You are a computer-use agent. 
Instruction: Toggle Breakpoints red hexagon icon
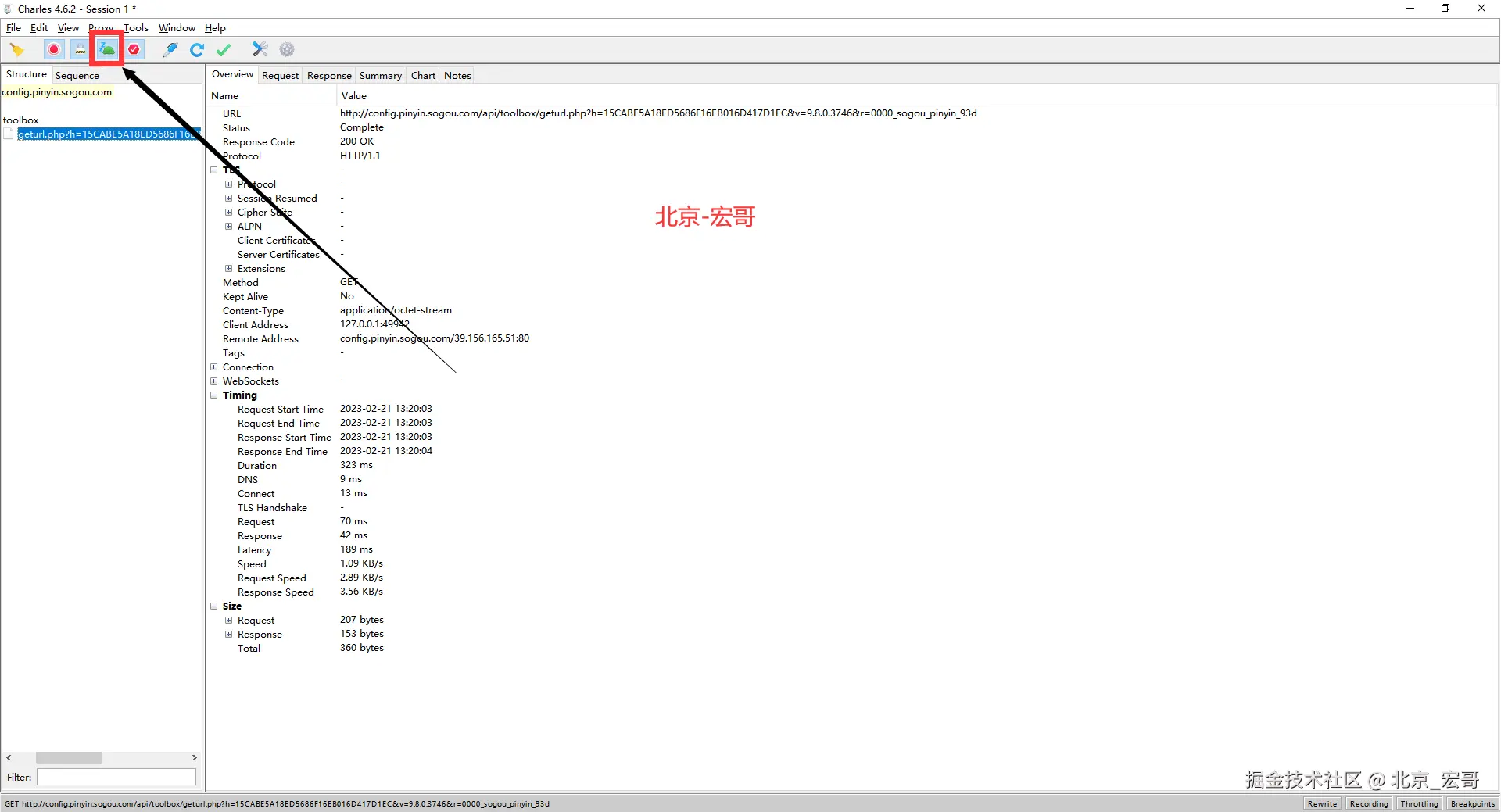pos(134,50)
